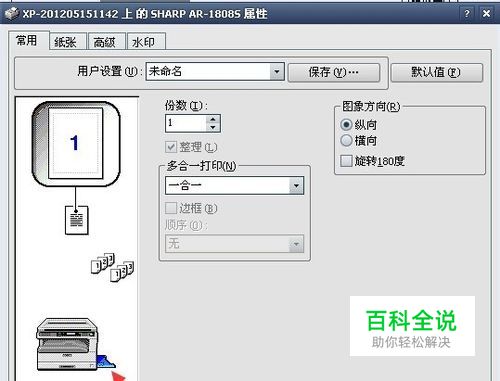Enable the 旋转180度 checkbox
500x381 pixels.
click(346, 161)
